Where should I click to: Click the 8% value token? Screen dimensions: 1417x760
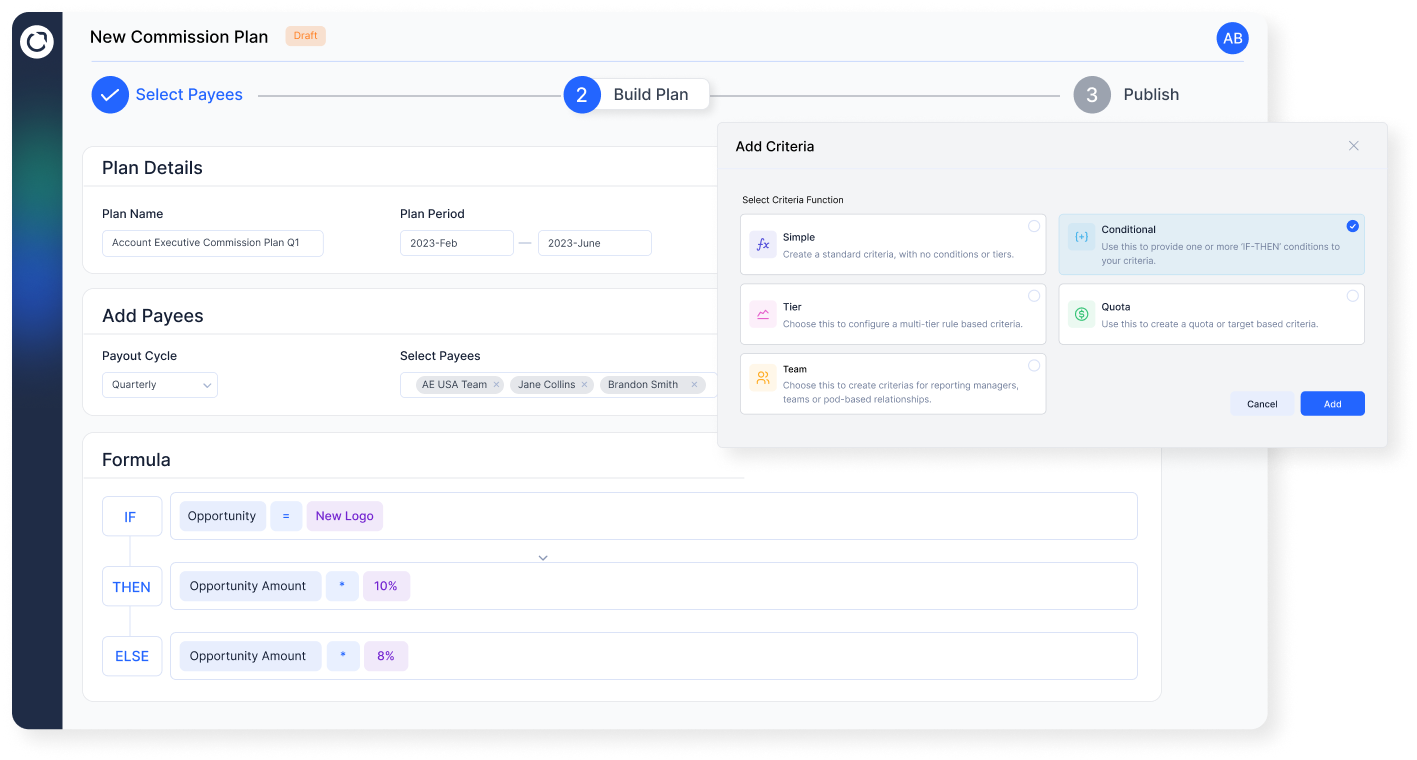tap(386, 656)
